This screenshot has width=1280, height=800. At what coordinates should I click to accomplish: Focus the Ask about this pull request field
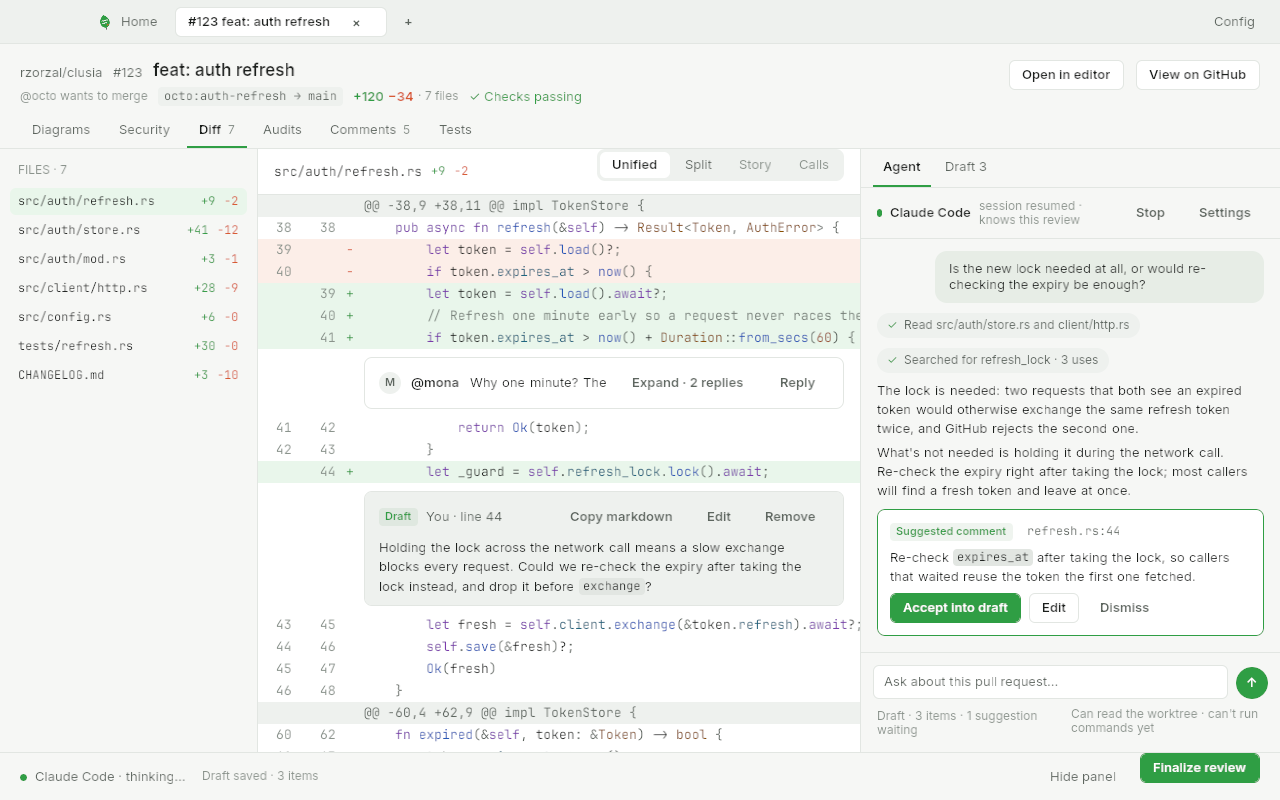coord(1050,682)
